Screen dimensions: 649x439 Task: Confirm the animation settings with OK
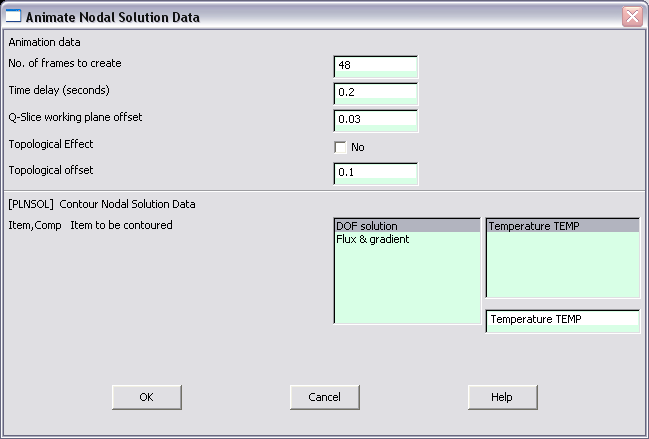point(147,397)
